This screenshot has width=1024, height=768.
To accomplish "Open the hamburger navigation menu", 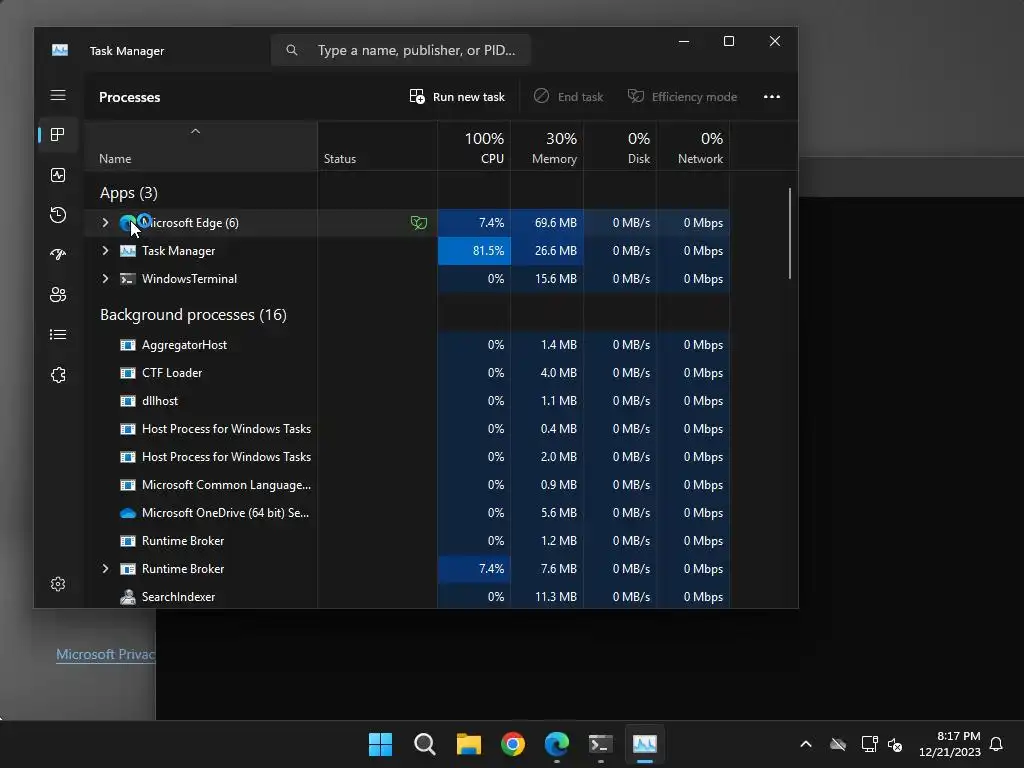I will tap(57, 95).
